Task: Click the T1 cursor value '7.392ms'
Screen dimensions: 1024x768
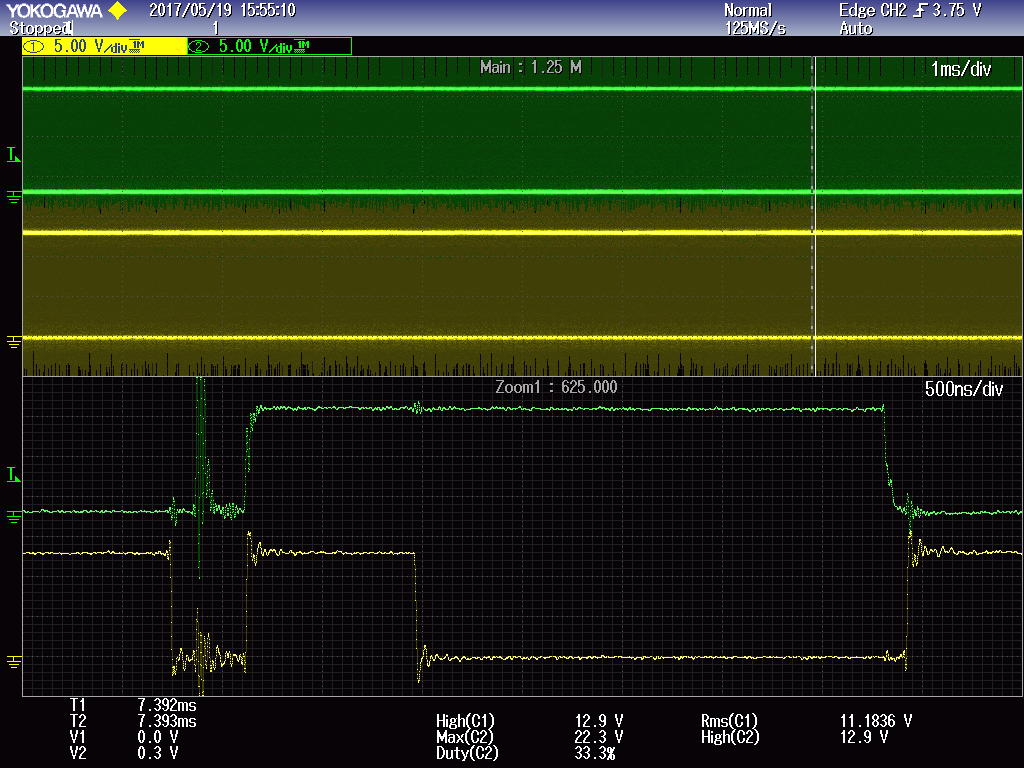Action: pos(167,705)
